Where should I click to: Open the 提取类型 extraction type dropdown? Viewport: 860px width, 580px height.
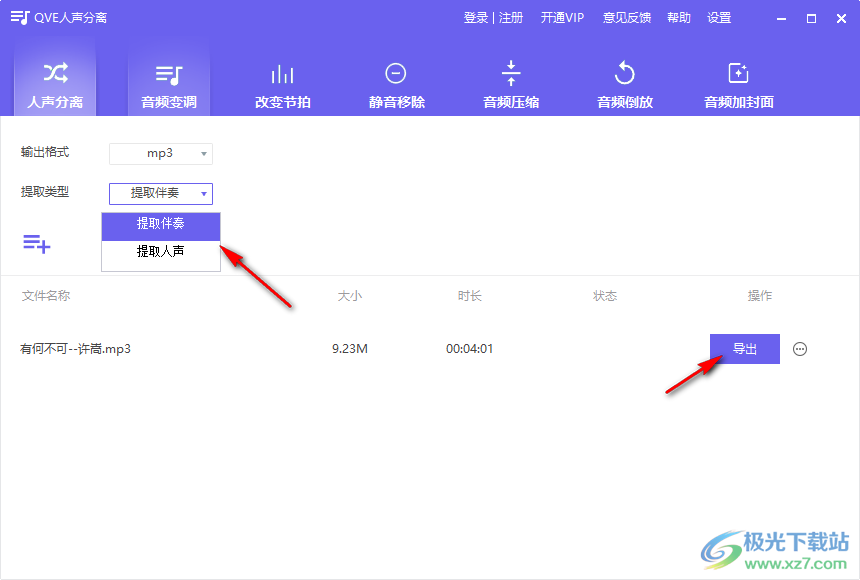160,193
